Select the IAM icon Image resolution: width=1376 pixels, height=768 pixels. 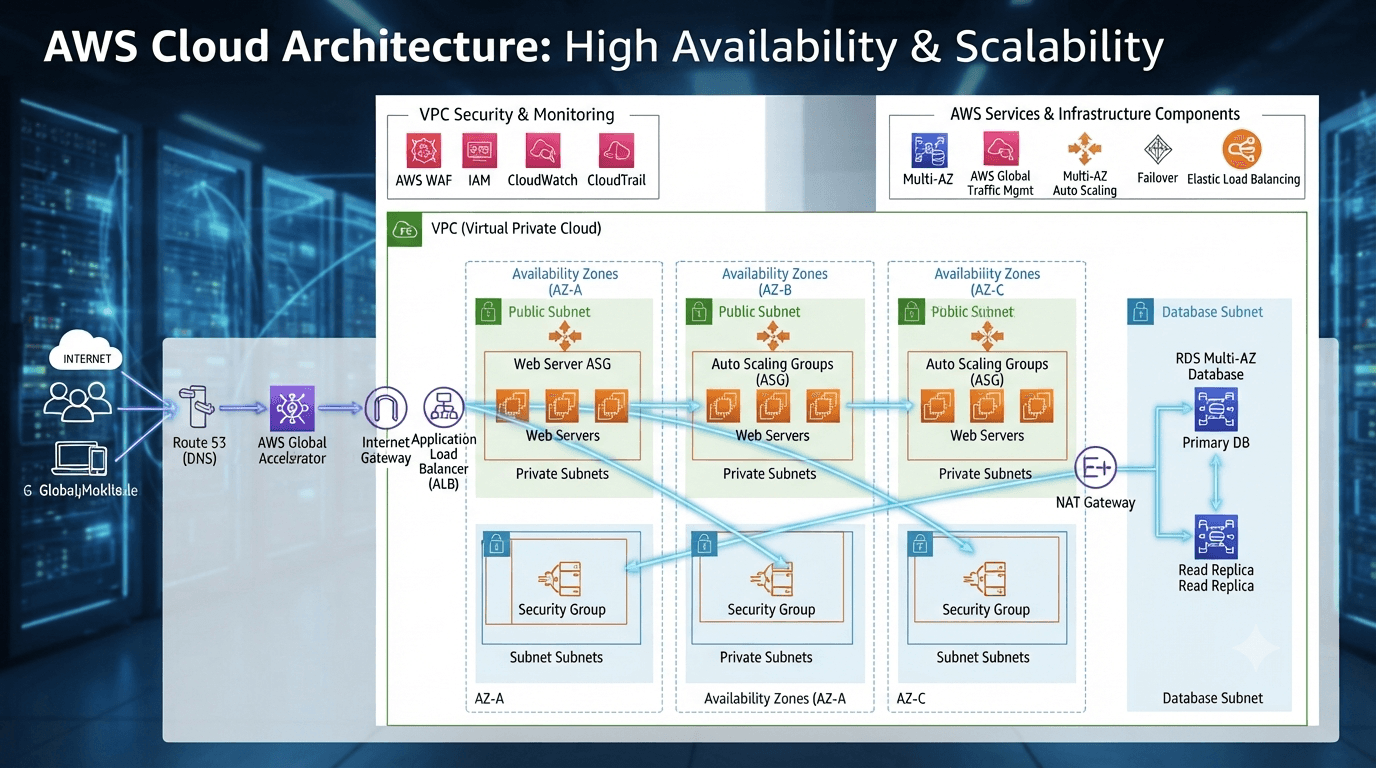coord(480,151)
